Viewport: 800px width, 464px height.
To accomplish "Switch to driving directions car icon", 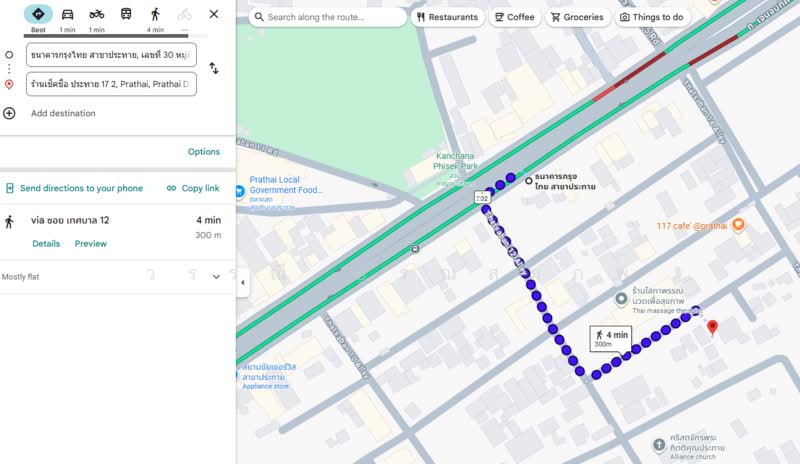I will point(67,14).
